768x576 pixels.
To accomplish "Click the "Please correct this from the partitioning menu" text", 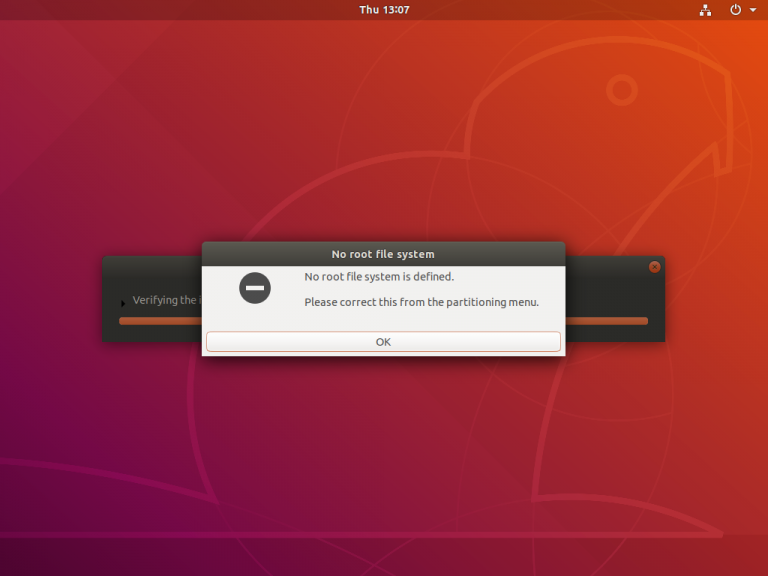I will (x=421, y=302).
